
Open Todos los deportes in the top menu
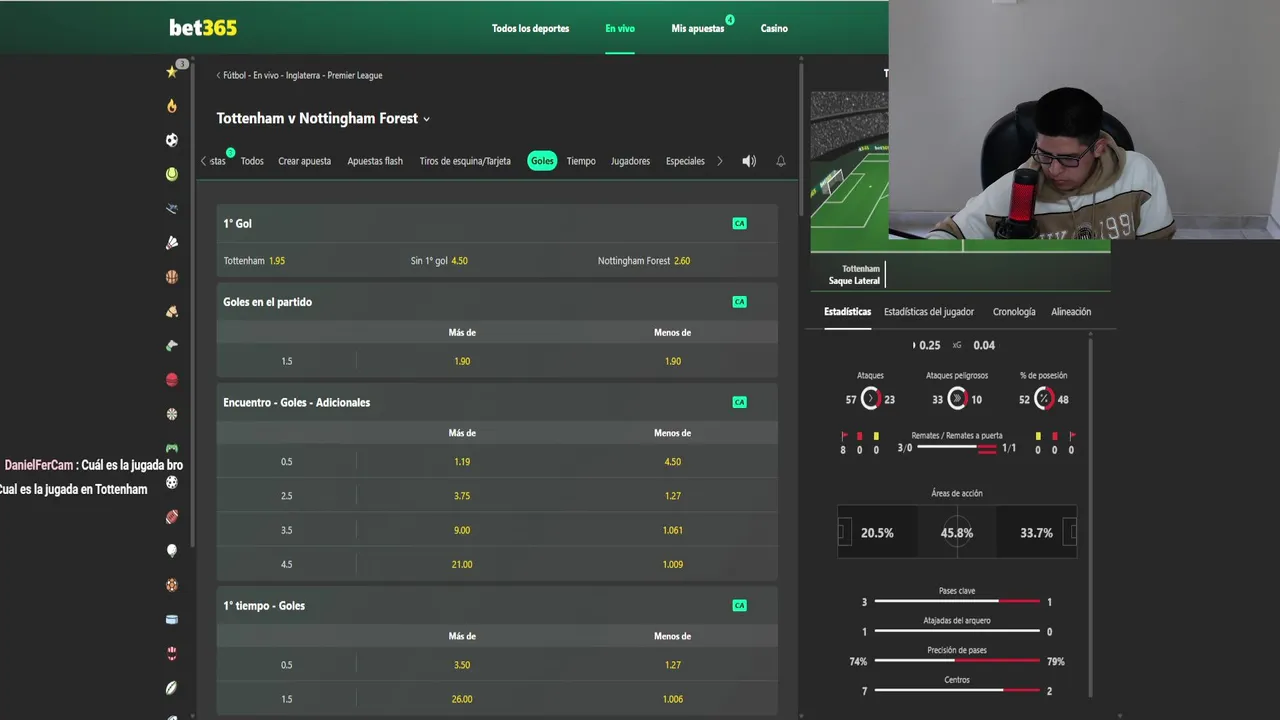coord(530,28)
